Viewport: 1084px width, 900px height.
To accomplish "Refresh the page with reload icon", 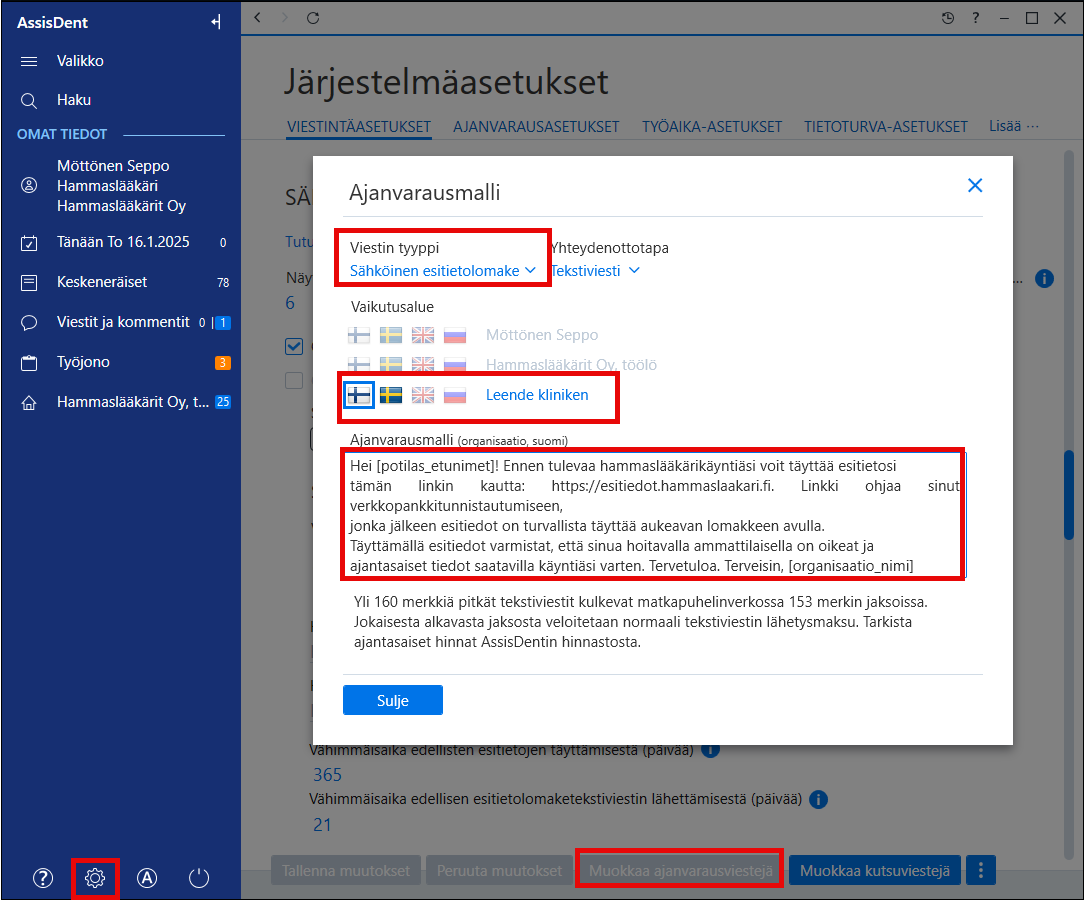I will pyautogui.click(x=313, y=18).
